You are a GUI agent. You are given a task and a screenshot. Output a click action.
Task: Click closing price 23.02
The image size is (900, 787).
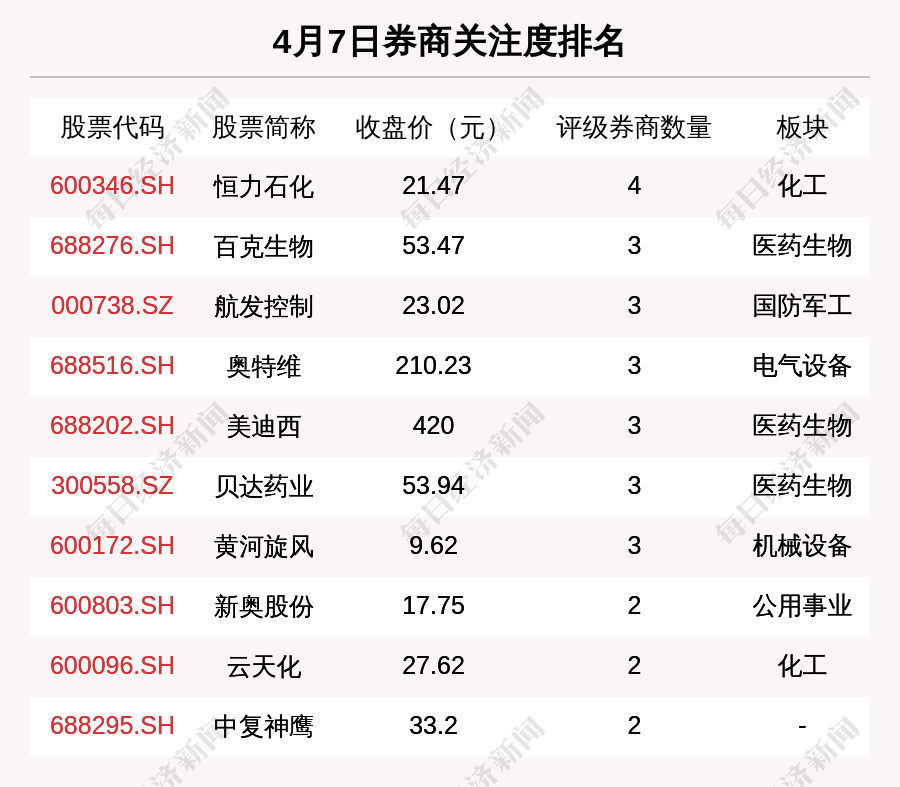point(433,305)
